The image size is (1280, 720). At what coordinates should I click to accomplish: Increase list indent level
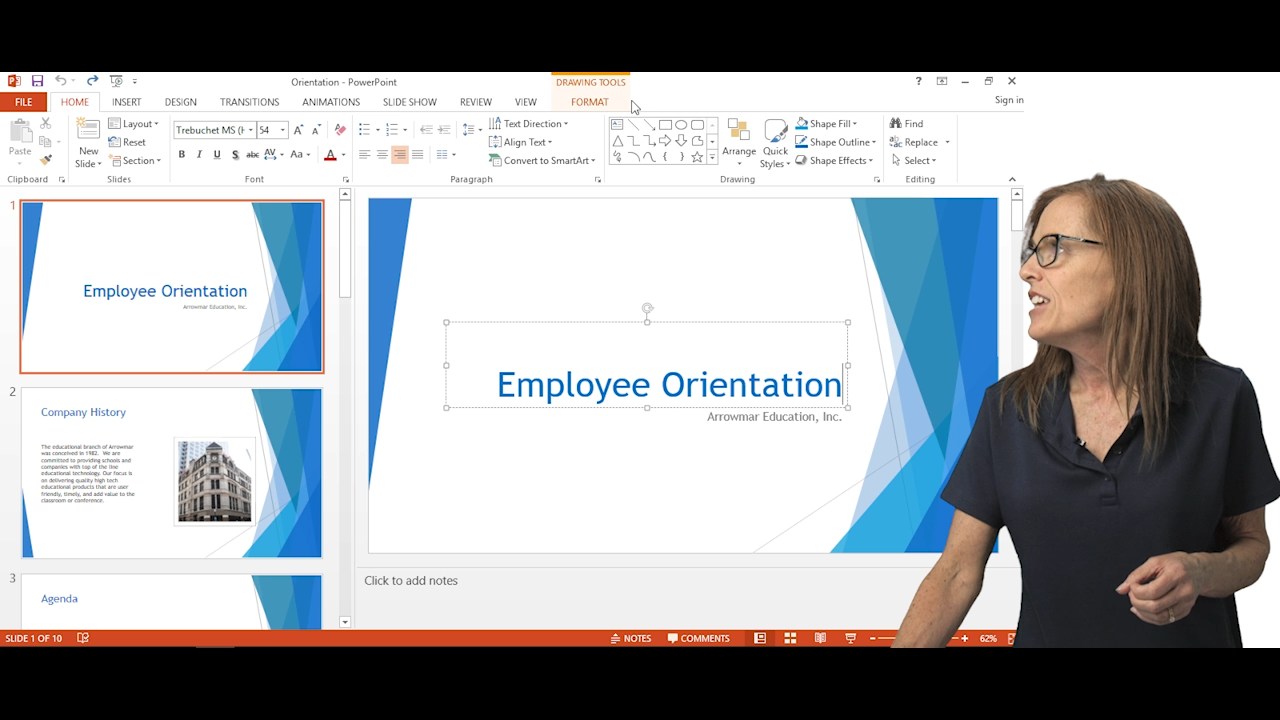pyautogui.click(x=444, y=130)
